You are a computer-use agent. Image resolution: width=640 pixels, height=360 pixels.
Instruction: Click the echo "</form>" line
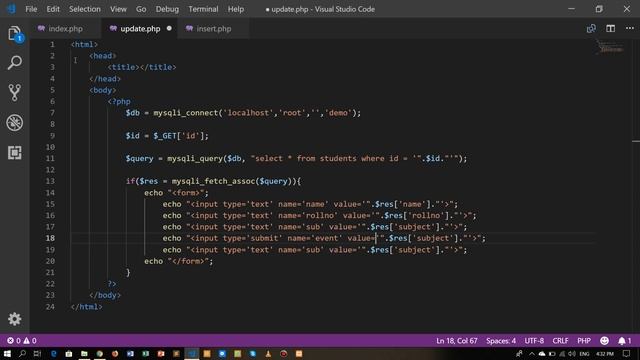coord(178,261)
